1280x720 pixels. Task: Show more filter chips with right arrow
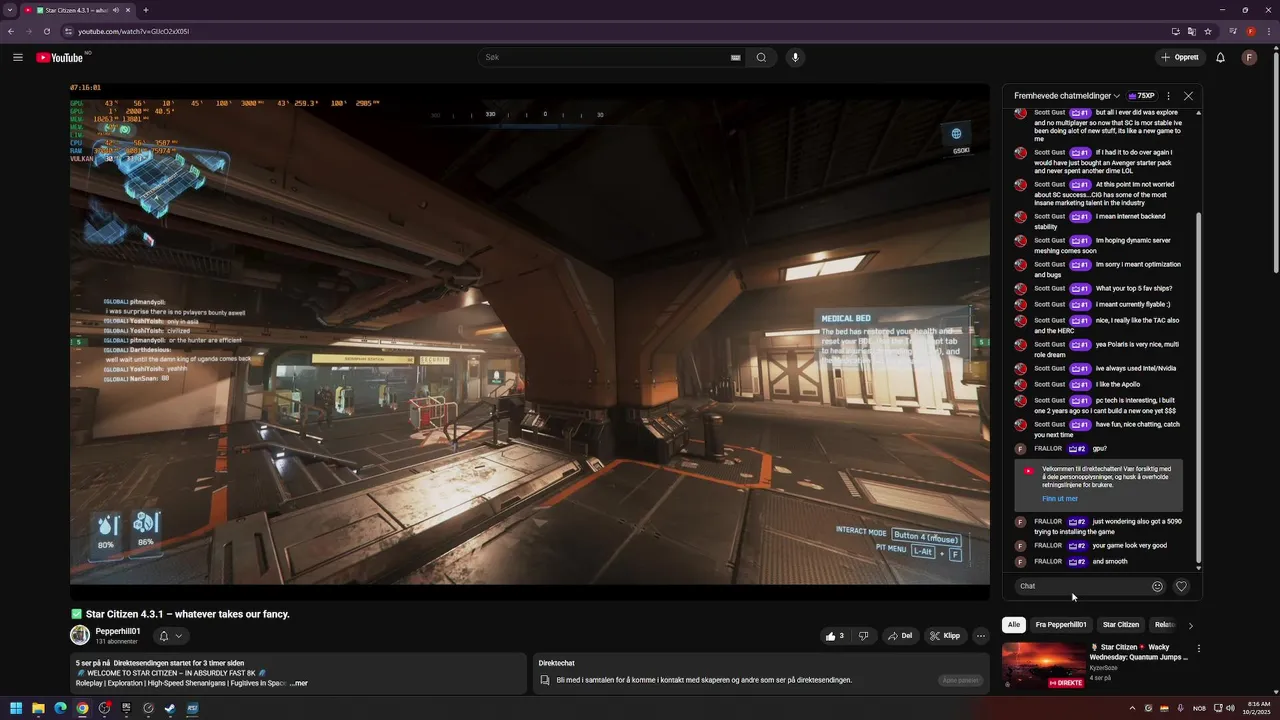1190,626
